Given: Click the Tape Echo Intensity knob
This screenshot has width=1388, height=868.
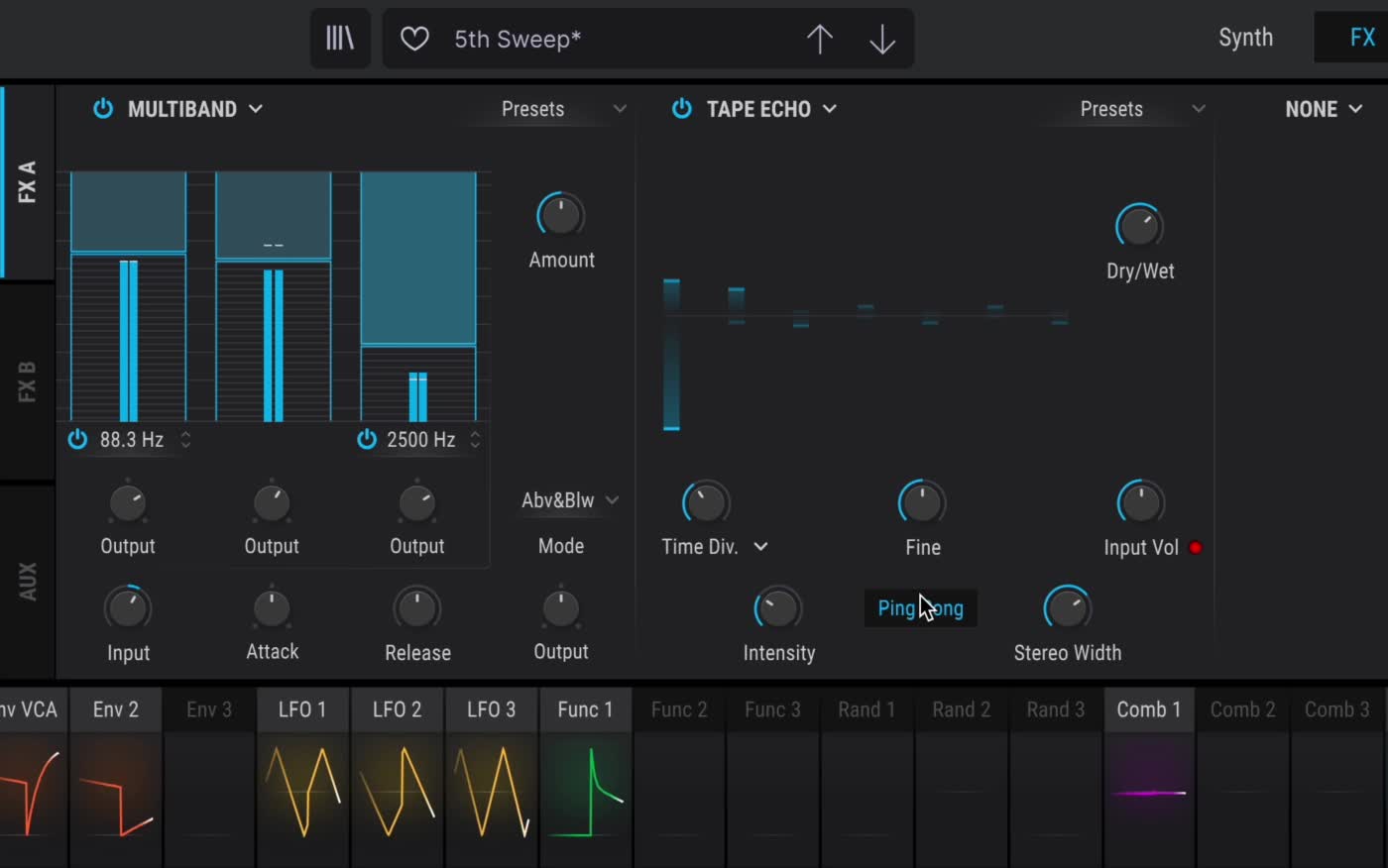Looking at the screenshot, I should pos(778,608).
